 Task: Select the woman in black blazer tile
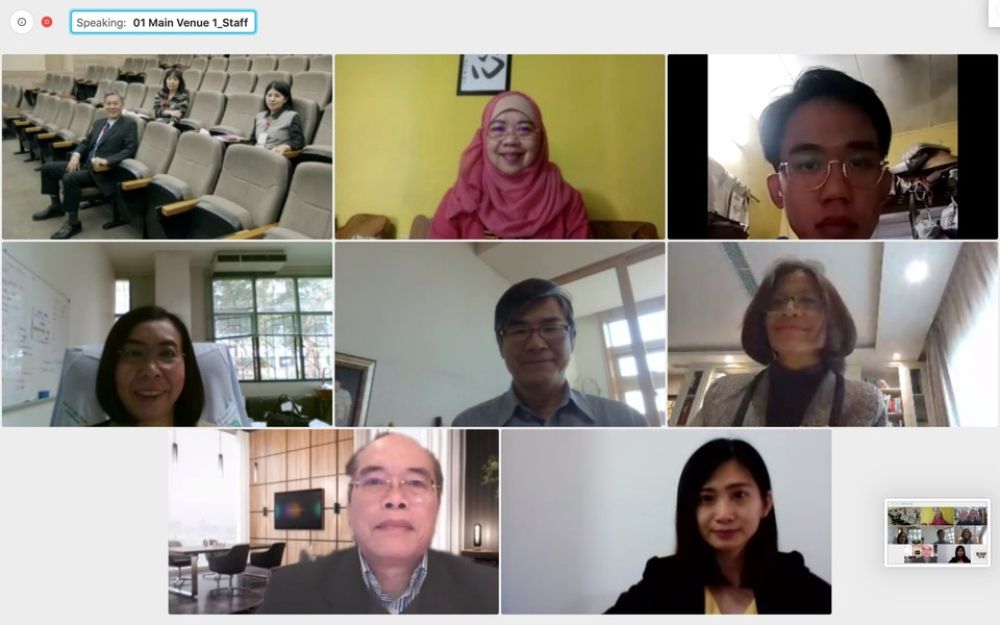(x=666, y=522)
